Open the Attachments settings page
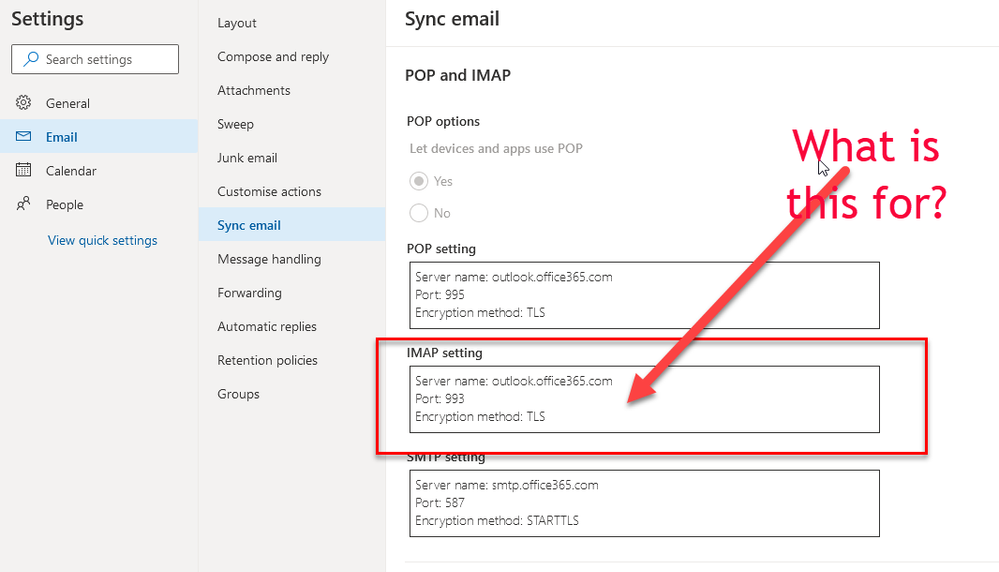The image size is (999, 572). click(254, 90)
